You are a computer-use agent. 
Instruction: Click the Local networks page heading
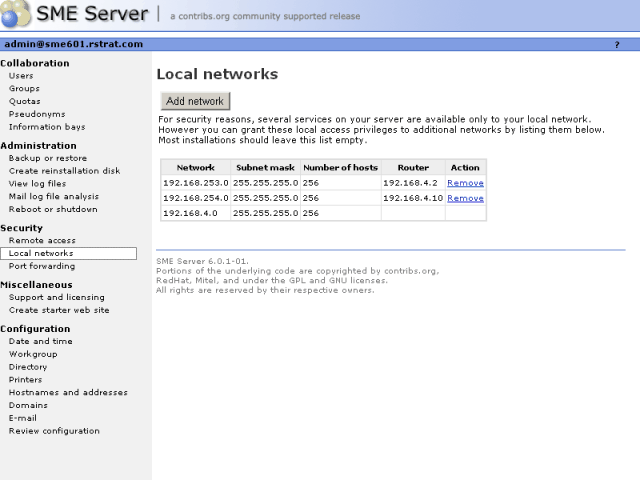coord(217,74)
